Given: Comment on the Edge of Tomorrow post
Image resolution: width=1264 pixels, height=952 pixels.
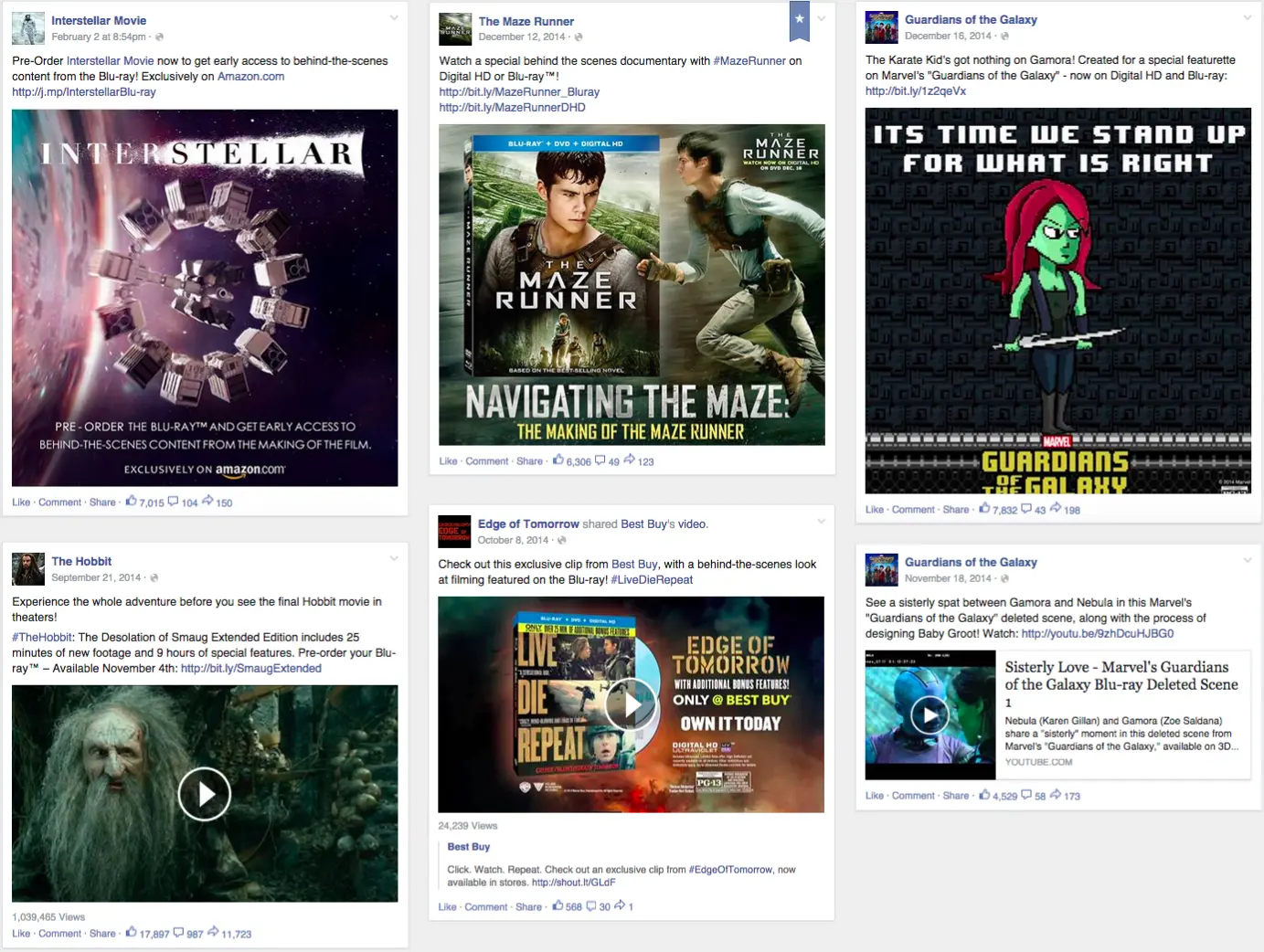Looking at the screenshot, I should click(485, 907).
